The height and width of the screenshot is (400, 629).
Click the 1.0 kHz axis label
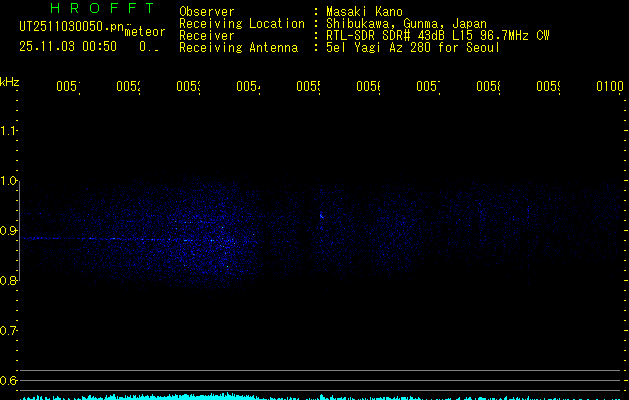tap(8, 181)
